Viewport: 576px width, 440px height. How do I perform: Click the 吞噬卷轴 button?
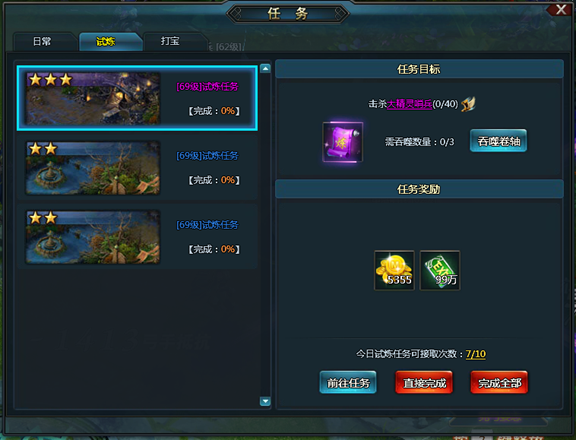pos(498,141)
